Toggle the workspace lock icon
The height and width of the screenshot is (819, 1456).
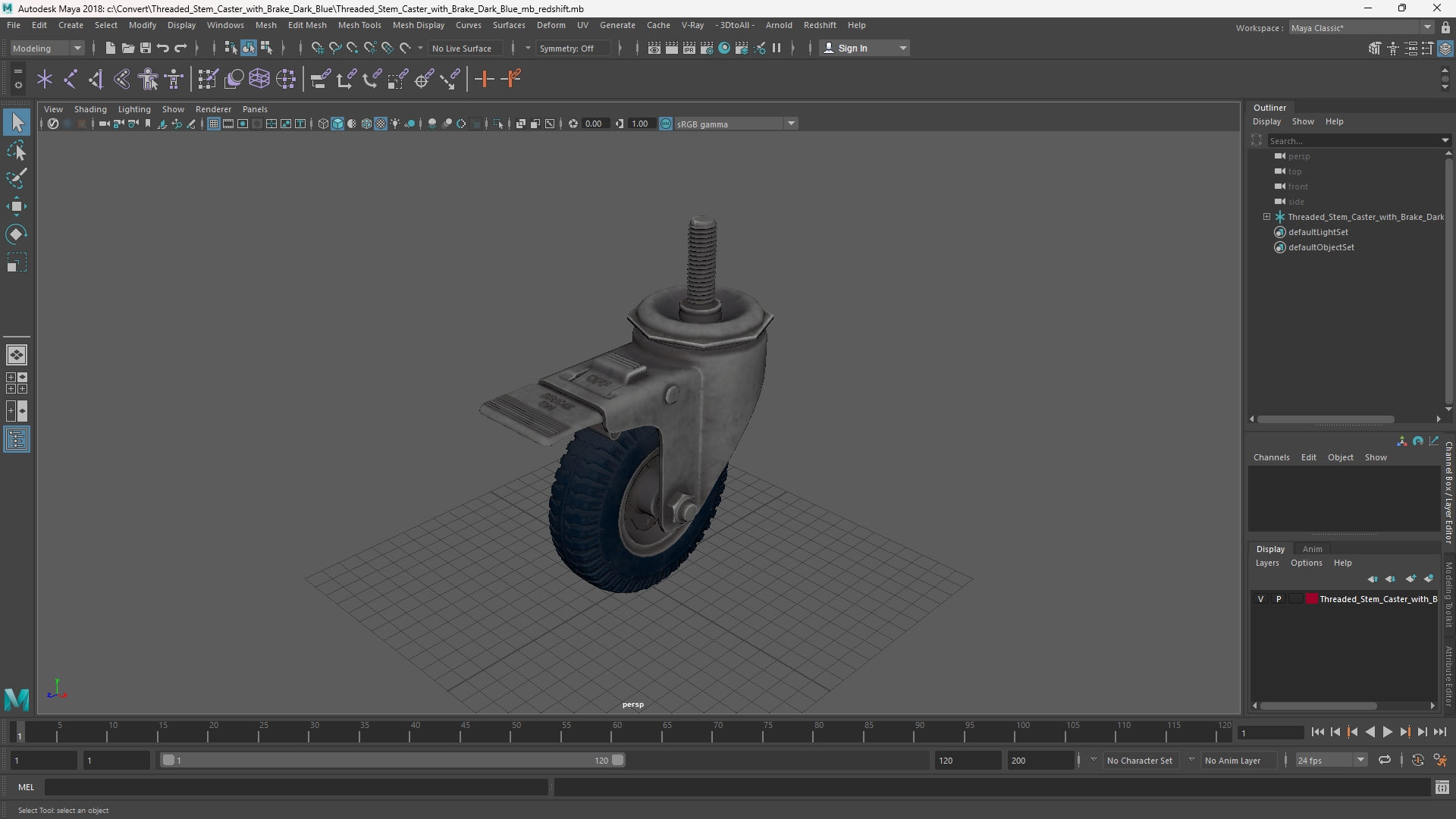pos(1445,27)
